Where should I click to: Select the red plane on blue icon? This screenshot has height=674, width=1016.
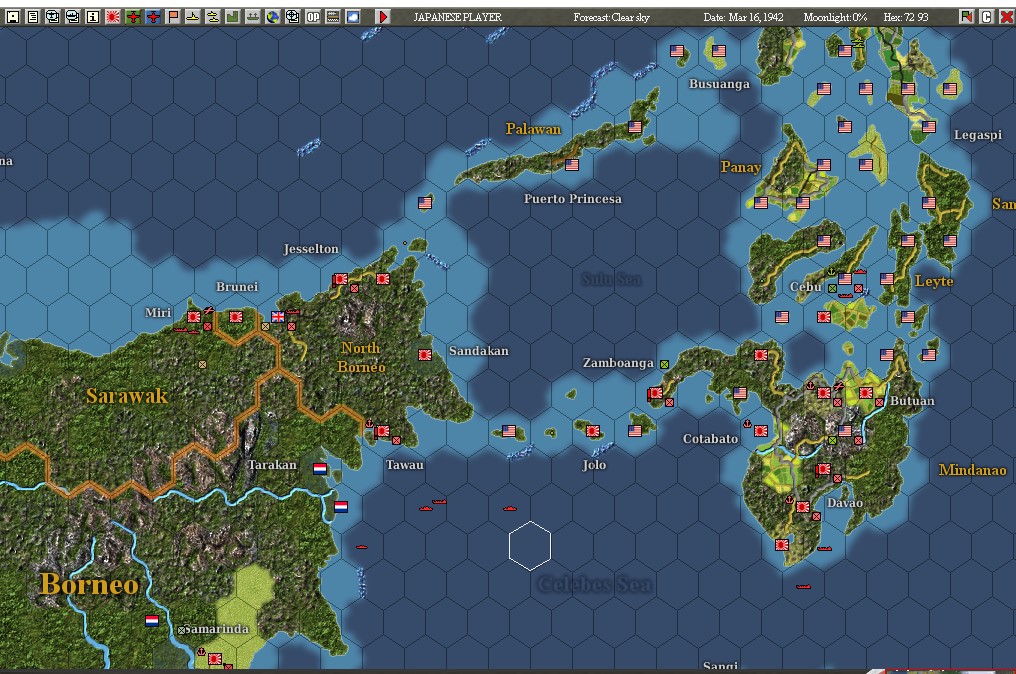click(x=153, y=17)
